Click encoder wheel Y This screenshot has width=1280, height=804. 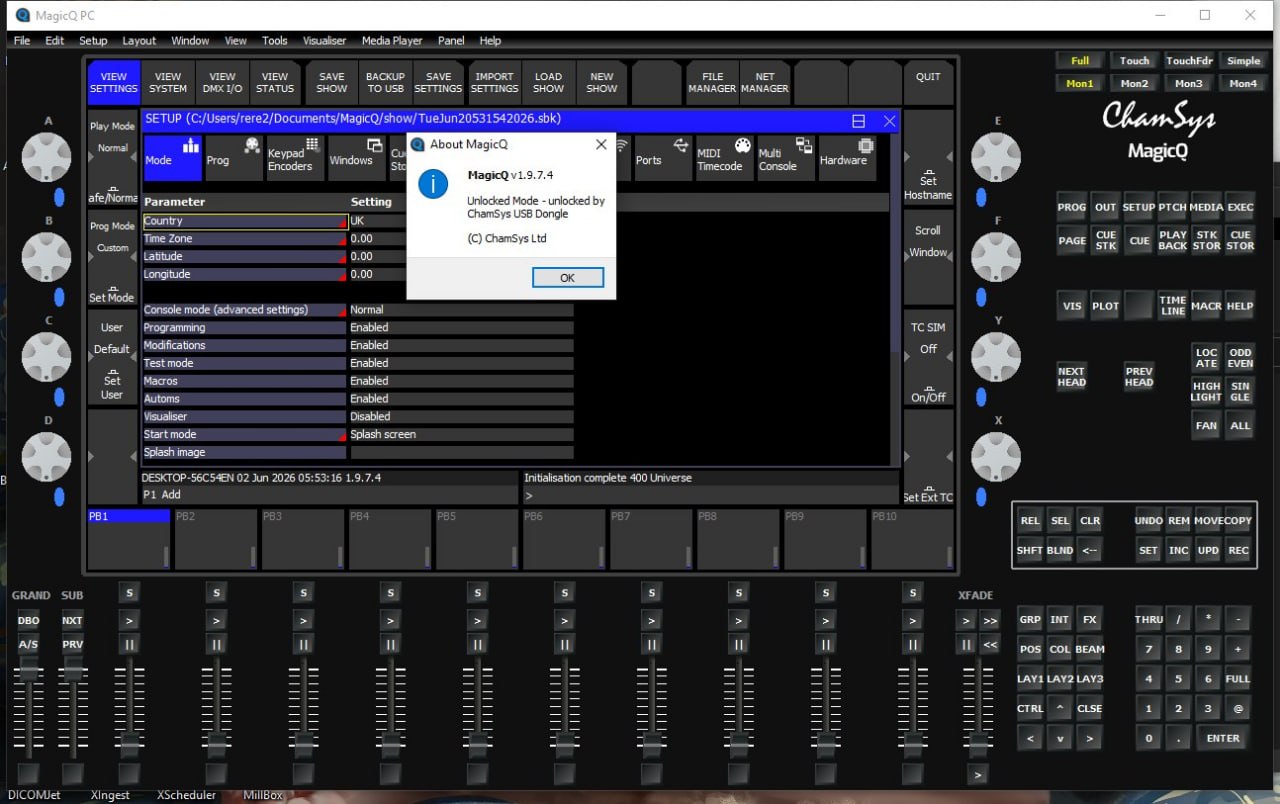coord(996,357)
